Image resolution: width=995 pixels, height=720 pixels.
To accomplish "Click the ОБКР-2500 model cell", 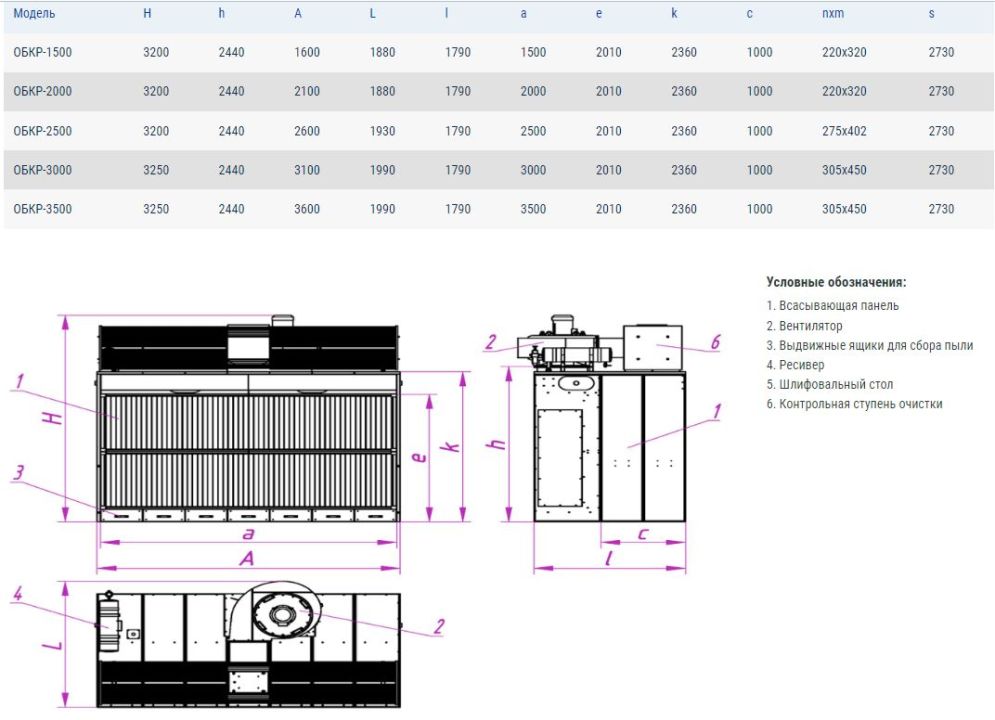I will point(43,131).
